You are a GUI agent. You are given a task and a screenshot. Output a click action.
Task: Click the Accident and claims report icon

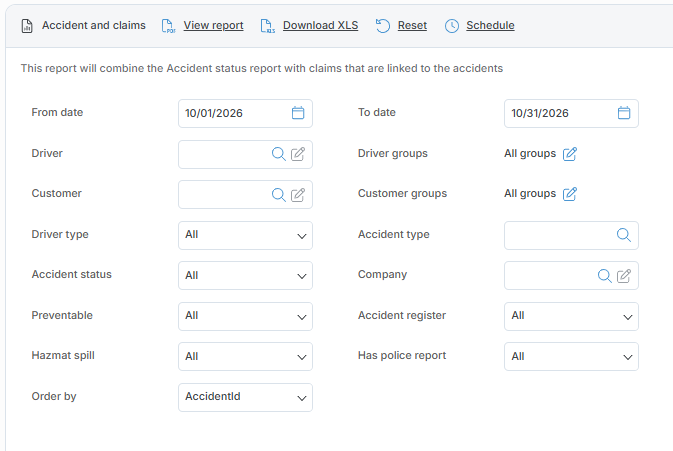(27, 26)
